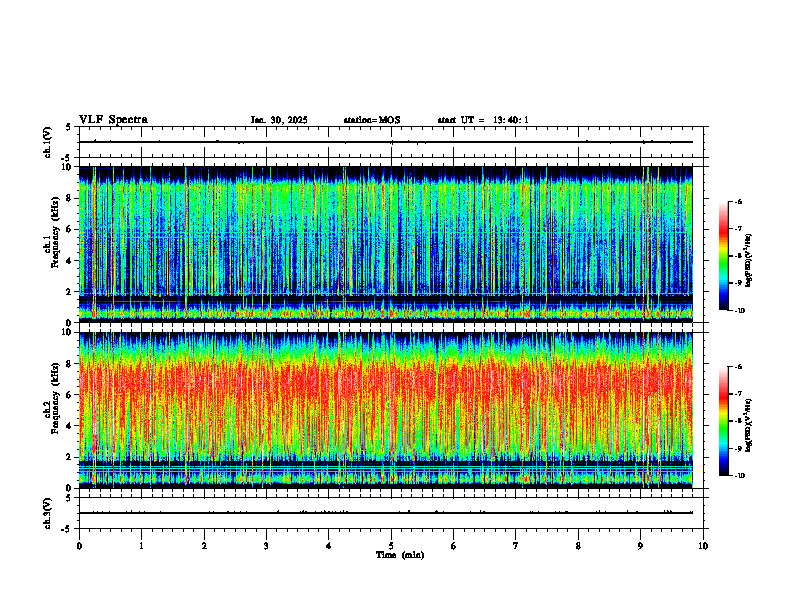Image resolution: width=792 pixels, height=612 pixels.
Task: Click the ch.1 frequency axis 4 label
Action: [x=70, y=261]
